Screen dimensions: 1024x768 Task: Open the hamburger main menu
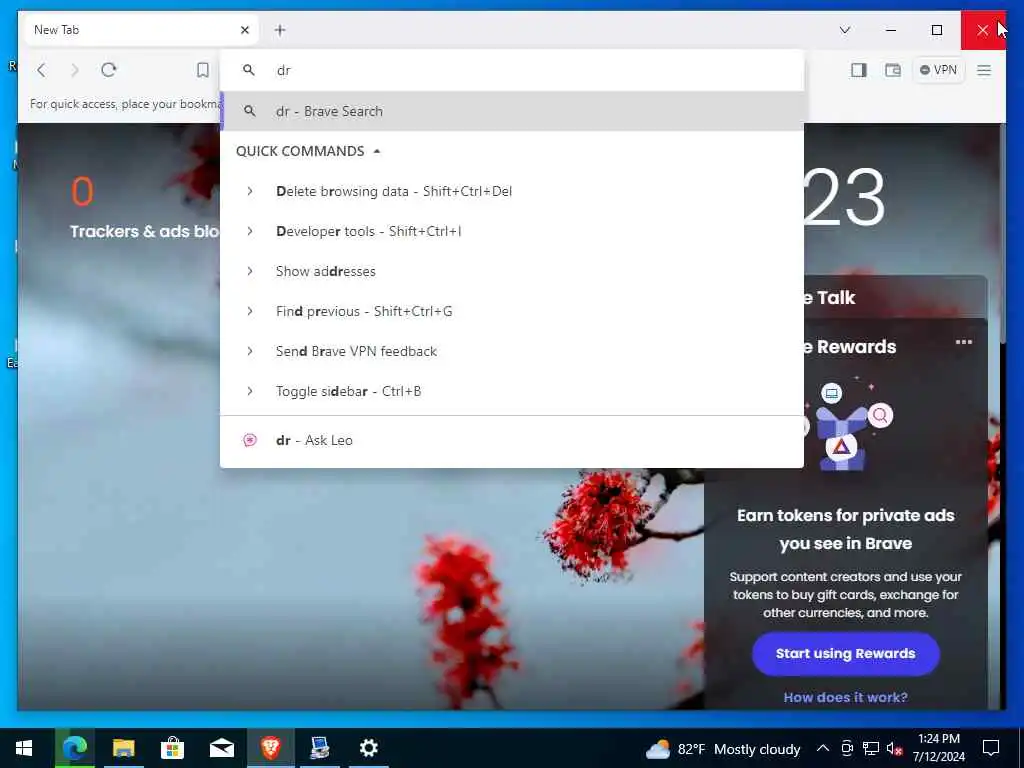click(984, 70)
